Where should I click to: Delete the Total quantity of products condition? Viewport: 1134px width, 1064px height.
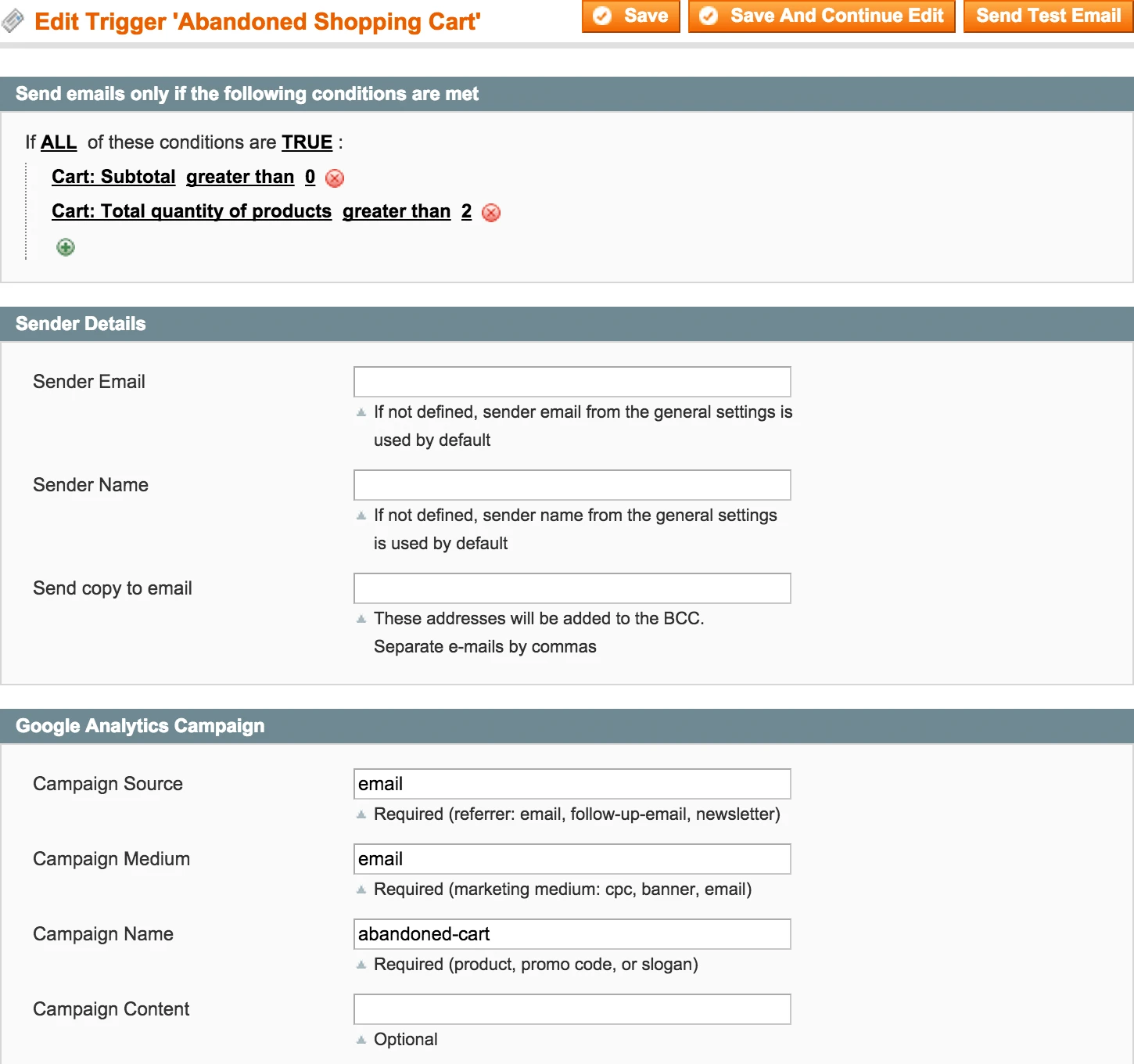coord(491,213)
